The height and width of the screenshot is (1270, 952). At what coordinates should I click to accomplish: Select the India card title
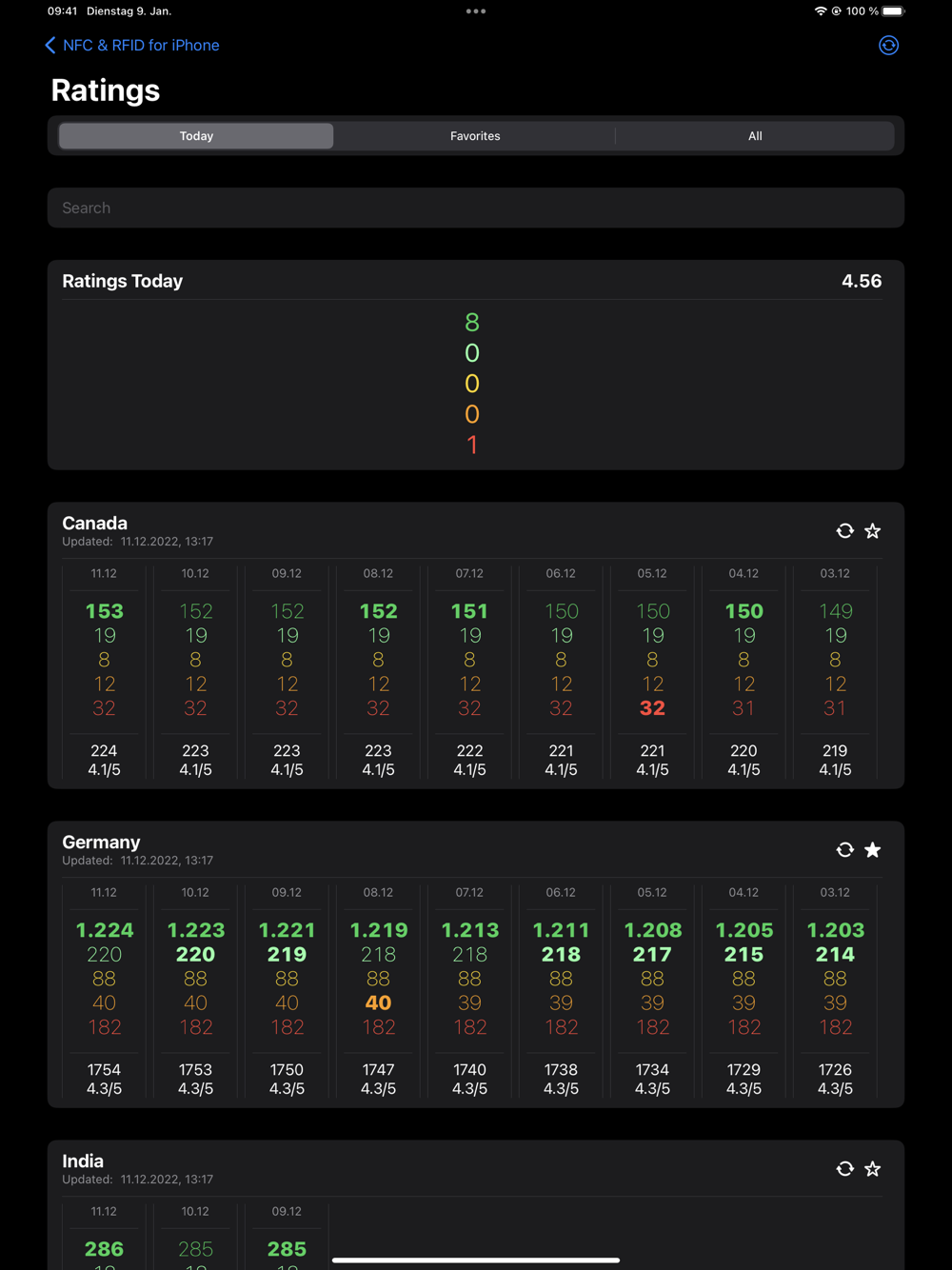(83, 1161)
